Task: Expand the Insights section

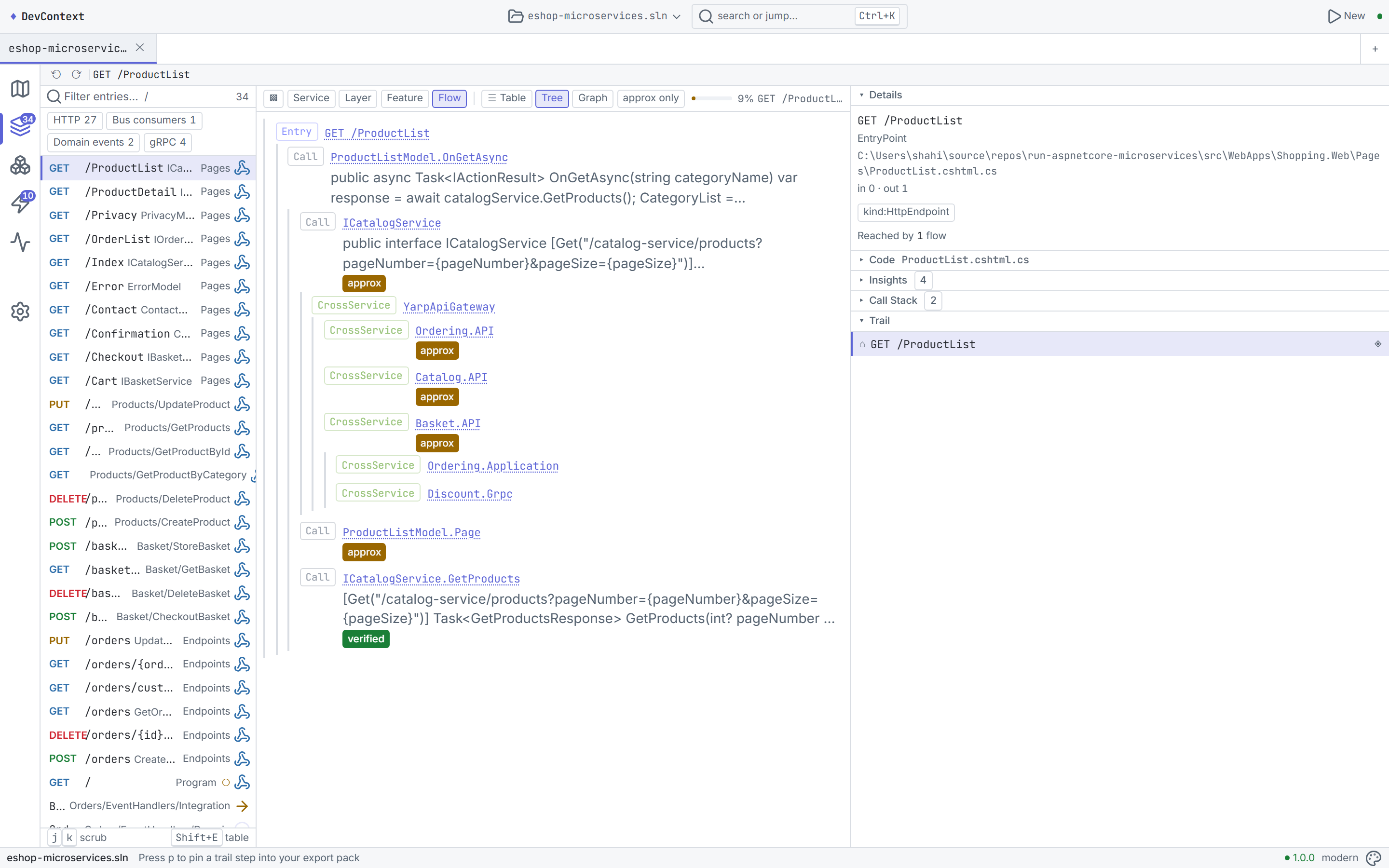Action: point(887,280)
